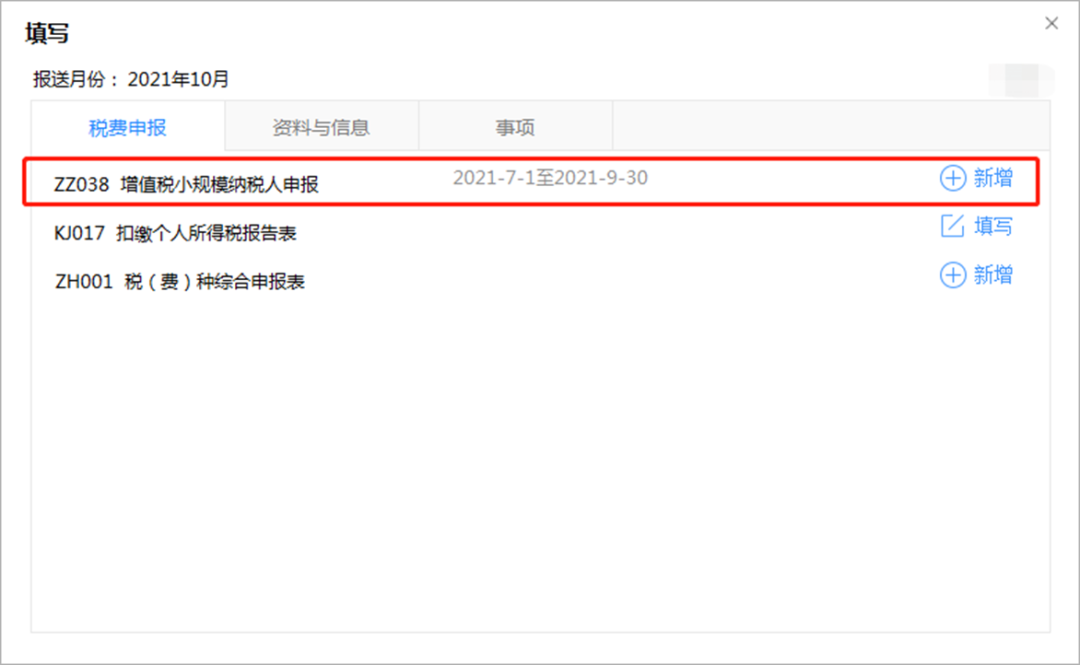Select the ZZ038 增值税小规模纳税人申报 row

[531, 182]
